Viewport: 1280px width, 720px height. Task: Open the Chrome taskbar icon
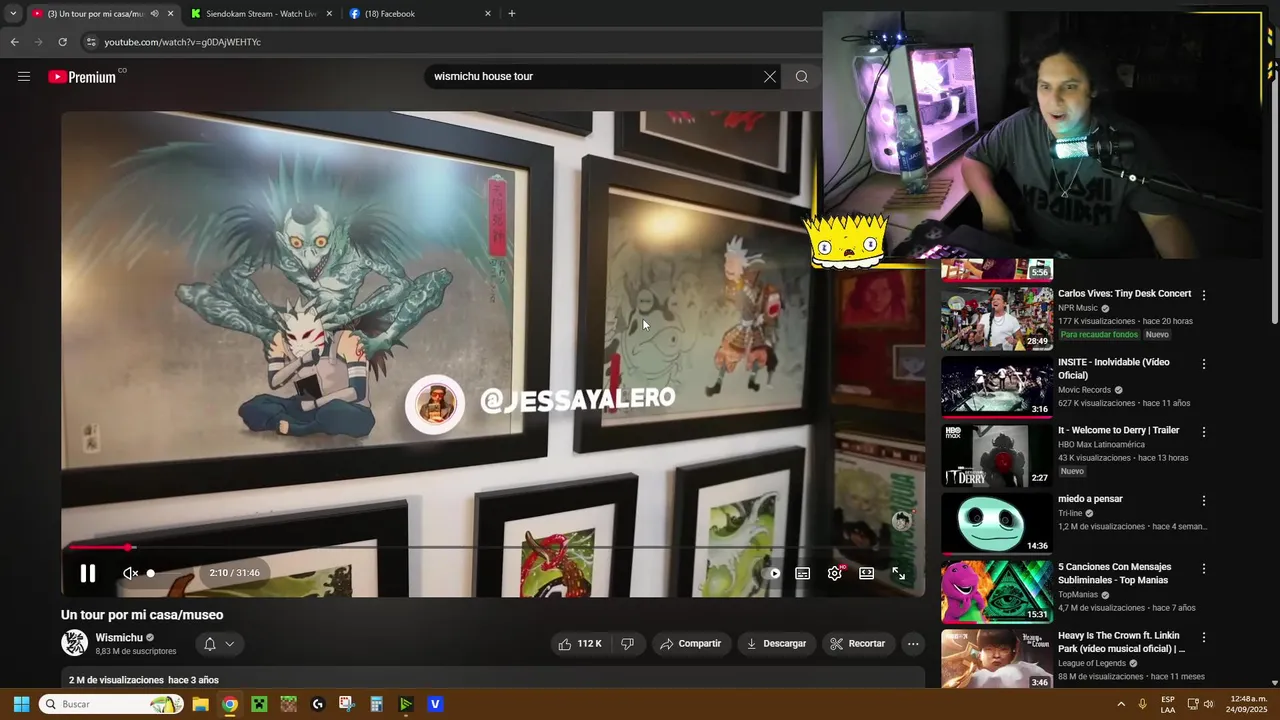pos(230,704)
